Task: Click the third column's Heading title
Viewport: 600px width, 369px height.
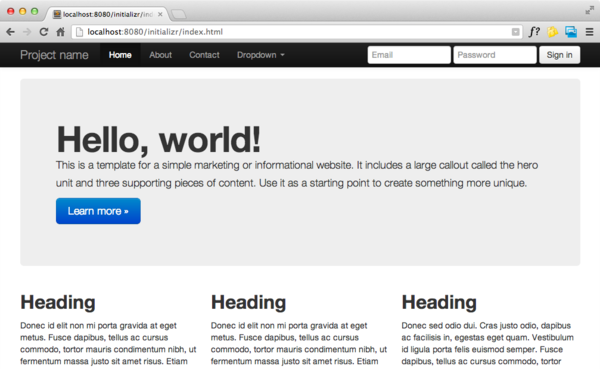Action: [439, 302]
